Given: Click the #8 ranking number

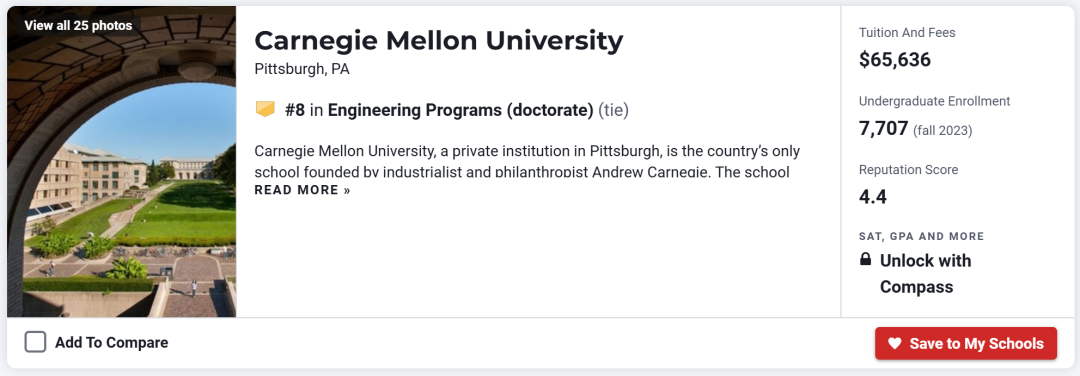Looking at the screenshot, I should [295, 110].
